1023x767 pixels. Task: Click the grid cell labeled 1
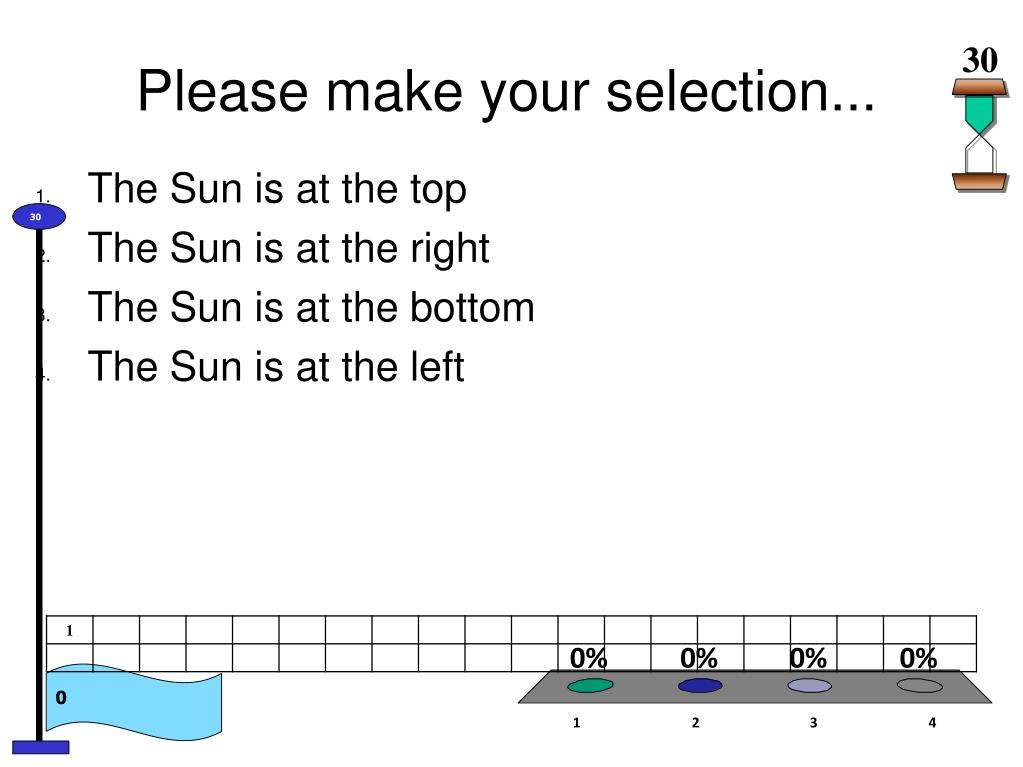(x=69, y=630)
